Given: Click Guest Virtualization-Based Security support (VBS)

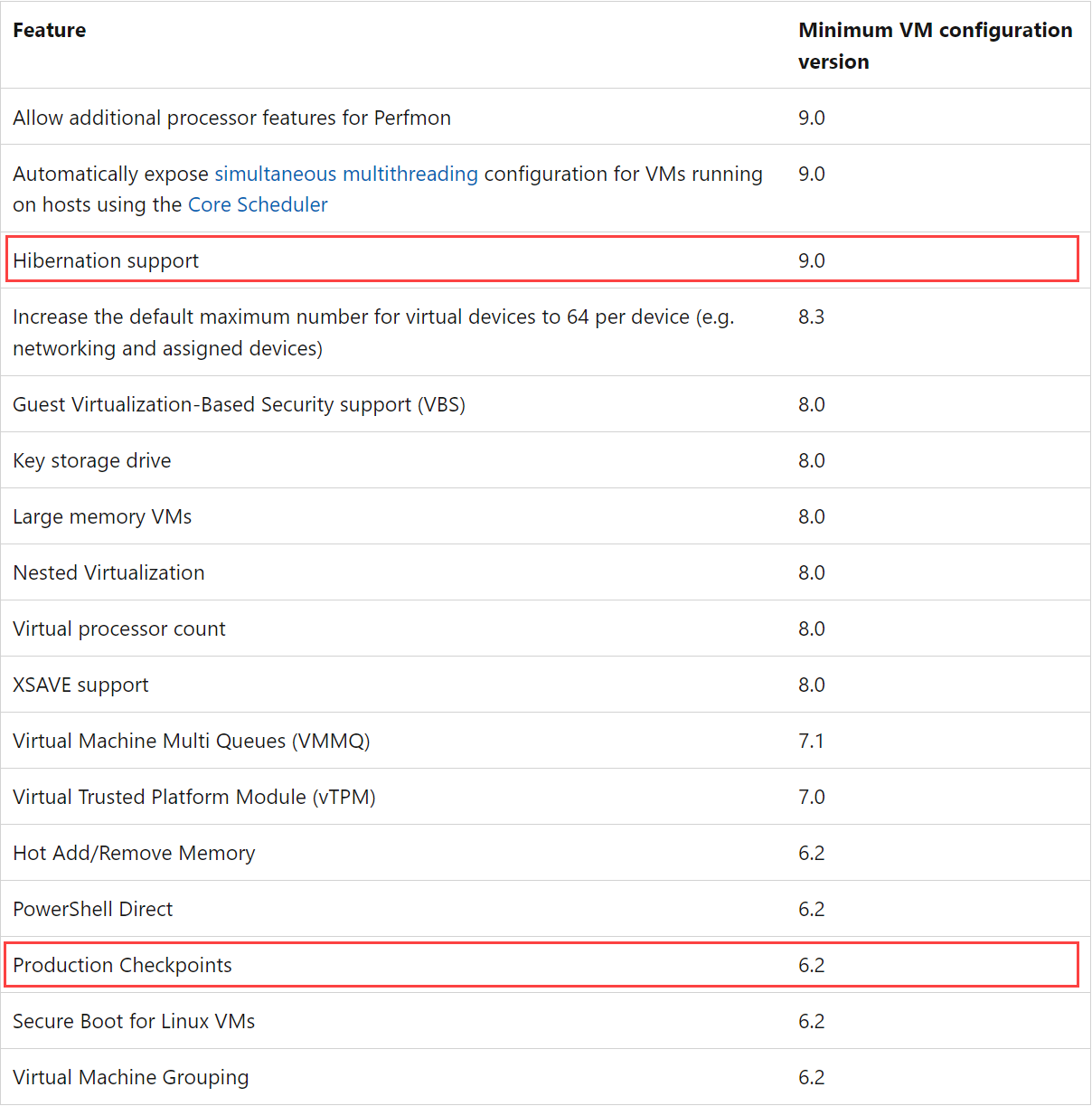Looking at the screenshot, I should (x=240, y=404).
